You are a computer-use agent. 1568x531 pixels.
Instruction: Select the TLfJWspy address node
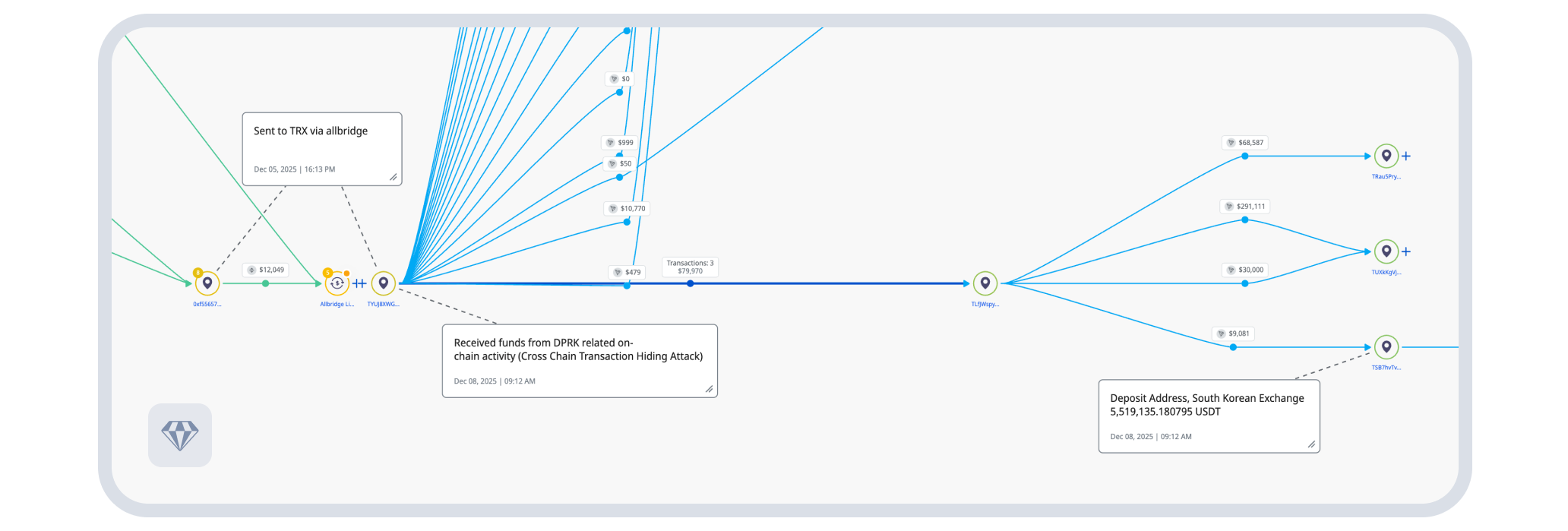coord(985,283)
